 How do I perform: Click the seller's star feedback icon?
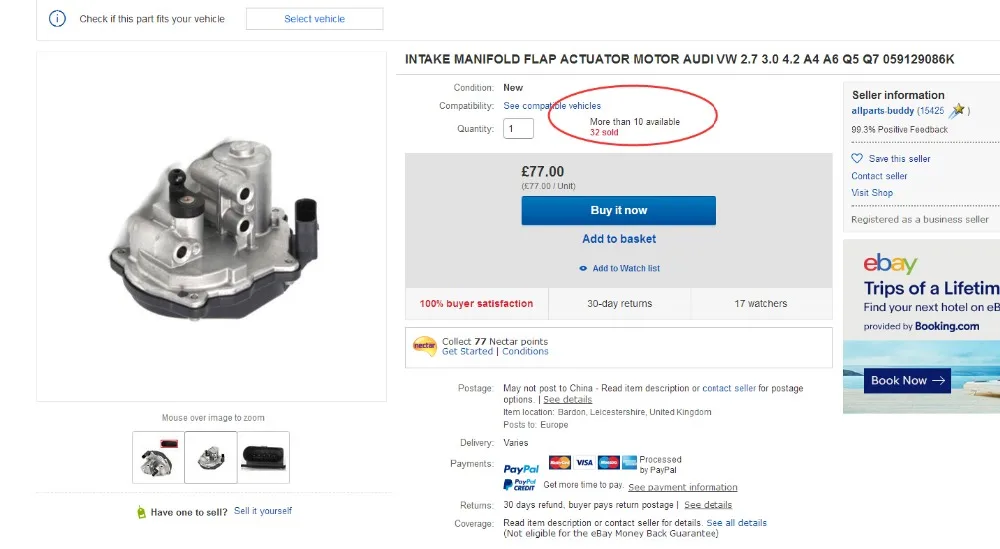pos(957,110)
